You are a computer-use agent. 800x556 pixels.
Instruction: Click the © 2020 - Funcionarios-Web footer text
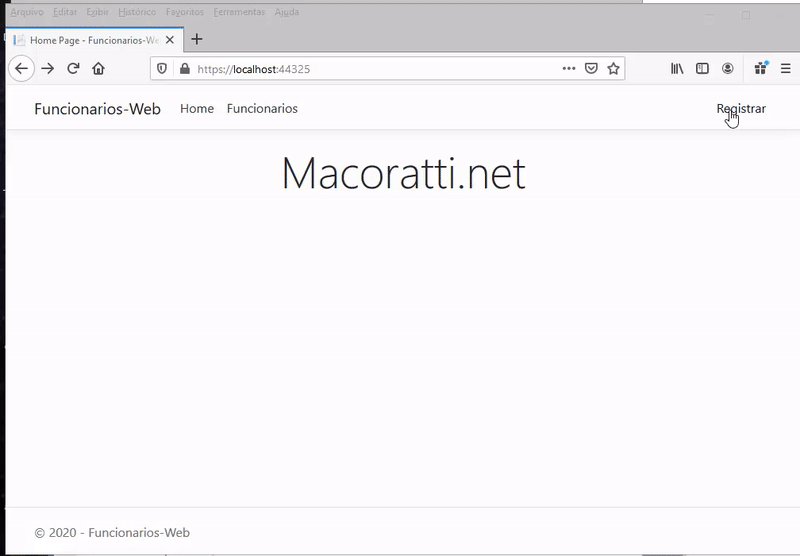point(112,533)
